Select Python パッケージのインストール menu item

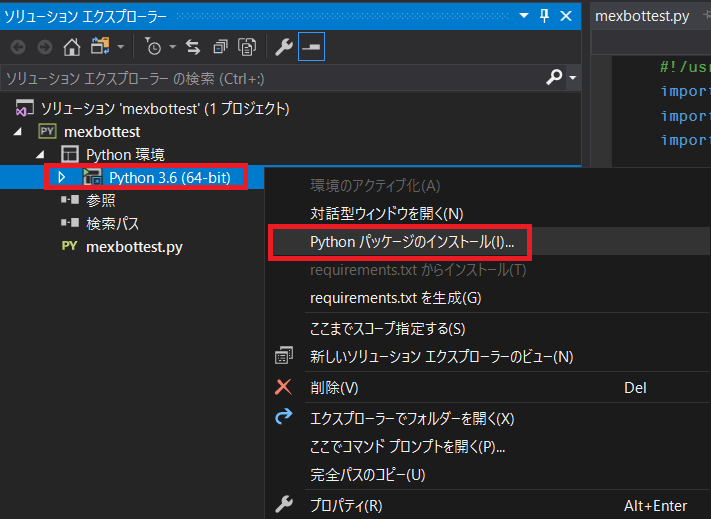click(419, 242)
